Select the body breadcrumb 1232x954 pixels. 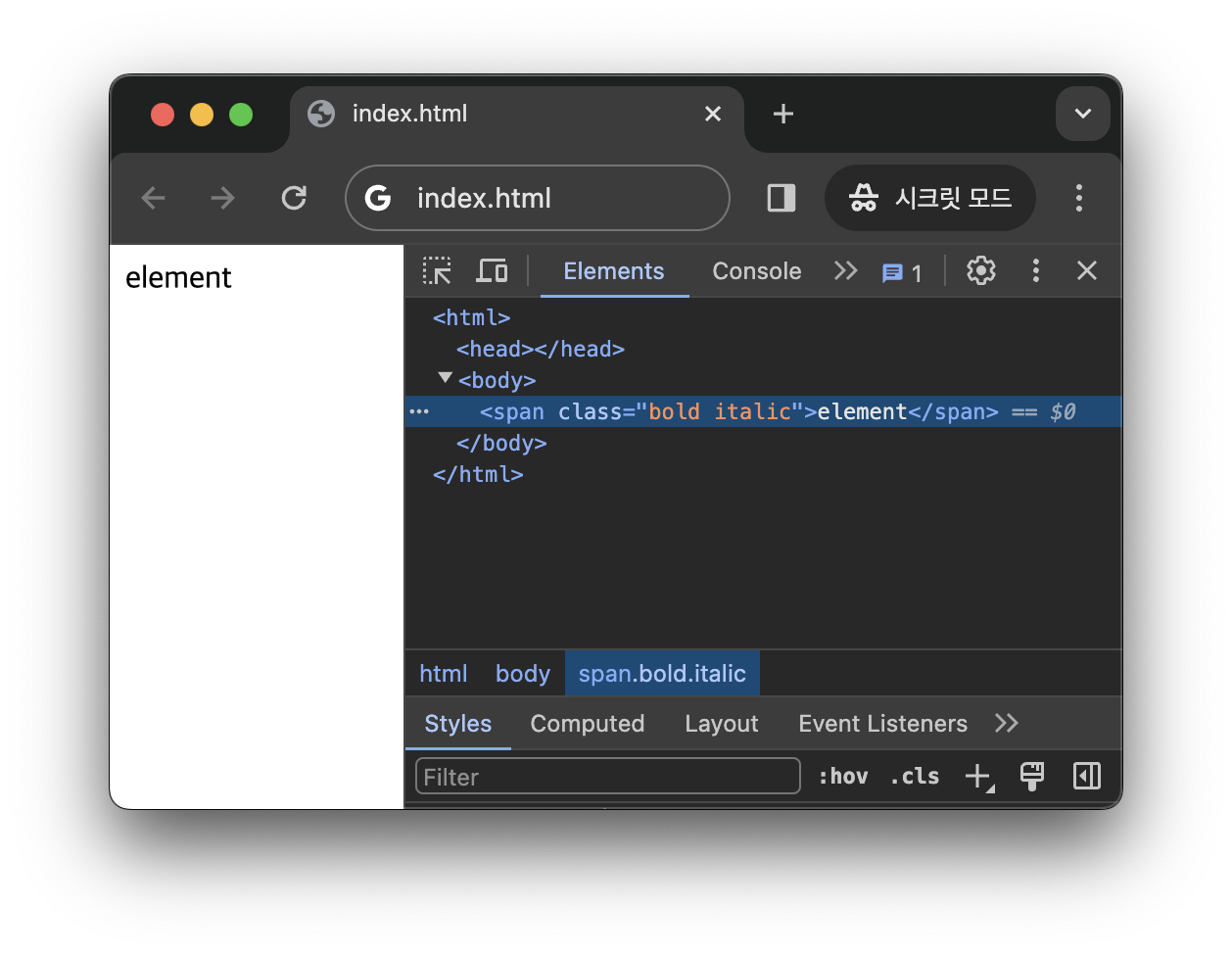[x=522, y=674]
